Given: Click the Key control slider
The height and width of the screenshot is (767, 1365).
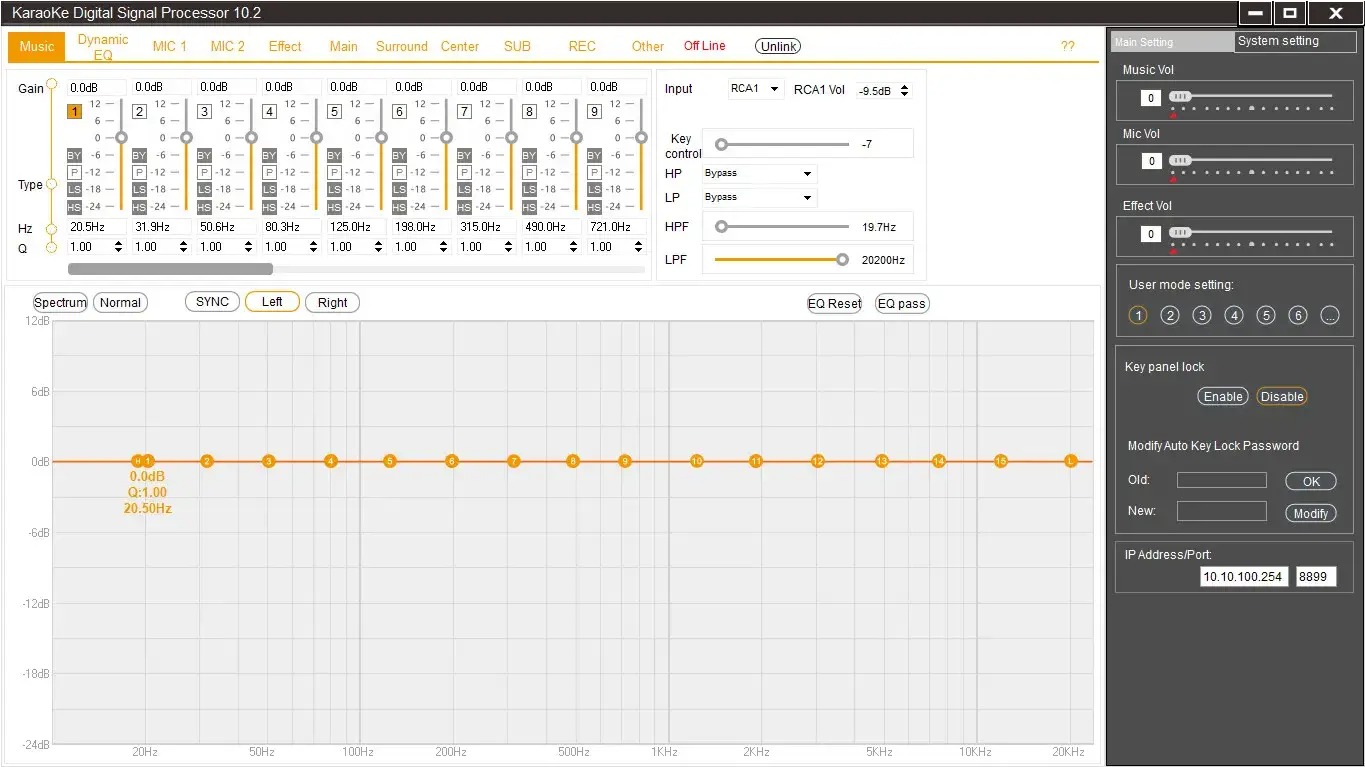Looking at the screenshot, I should [782, 144].
